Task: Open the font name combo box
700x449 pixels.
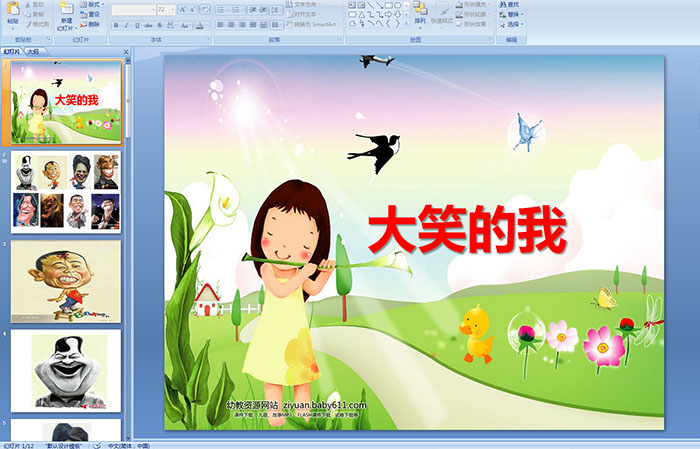Action: tap(133, 9)
